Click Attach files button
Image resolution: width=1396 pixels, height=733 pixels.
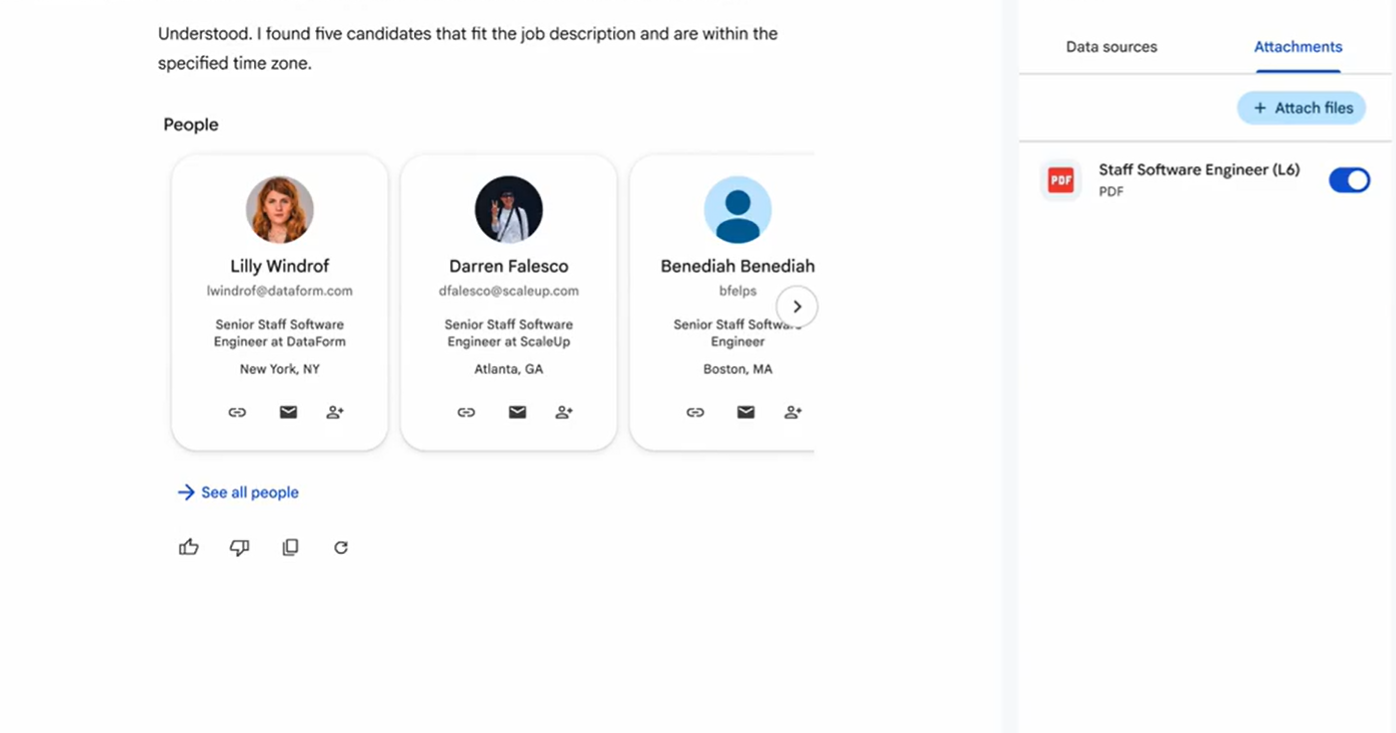click(x=1302, y=108)
